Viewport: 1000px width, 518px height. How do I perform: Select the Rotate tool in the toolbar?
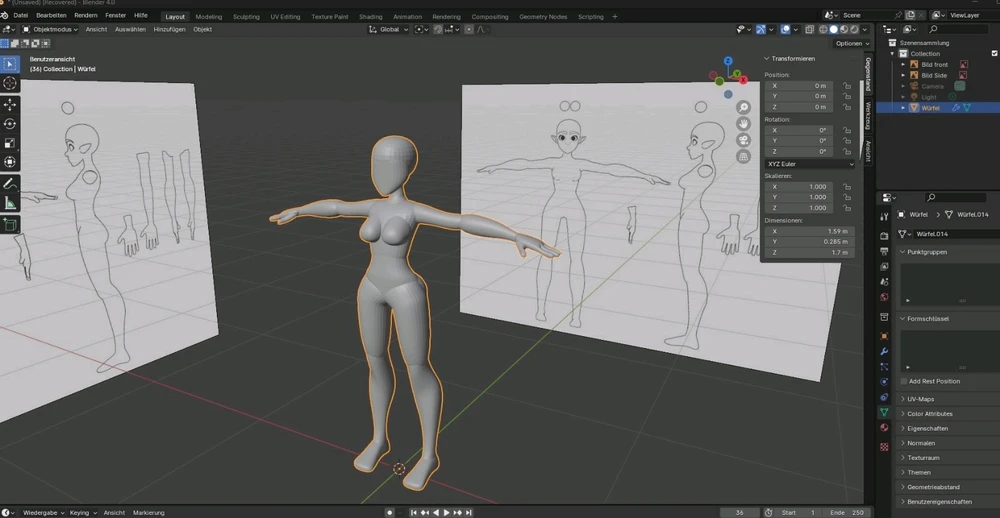[10, 124]
